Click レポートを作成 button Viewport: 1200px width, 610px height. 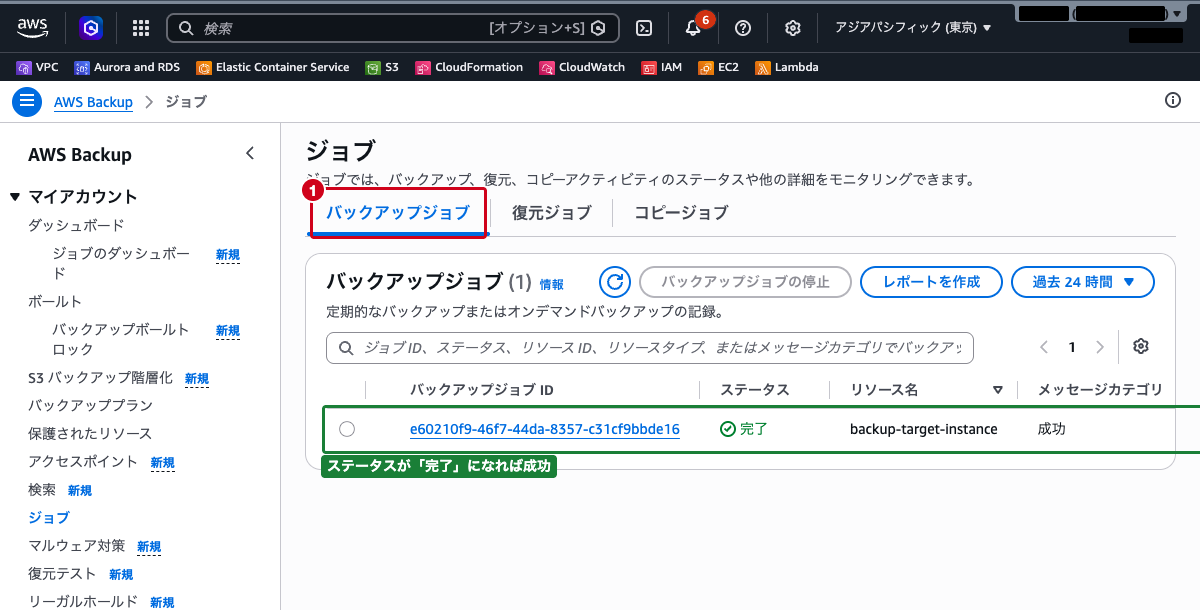tap(931, 282)
